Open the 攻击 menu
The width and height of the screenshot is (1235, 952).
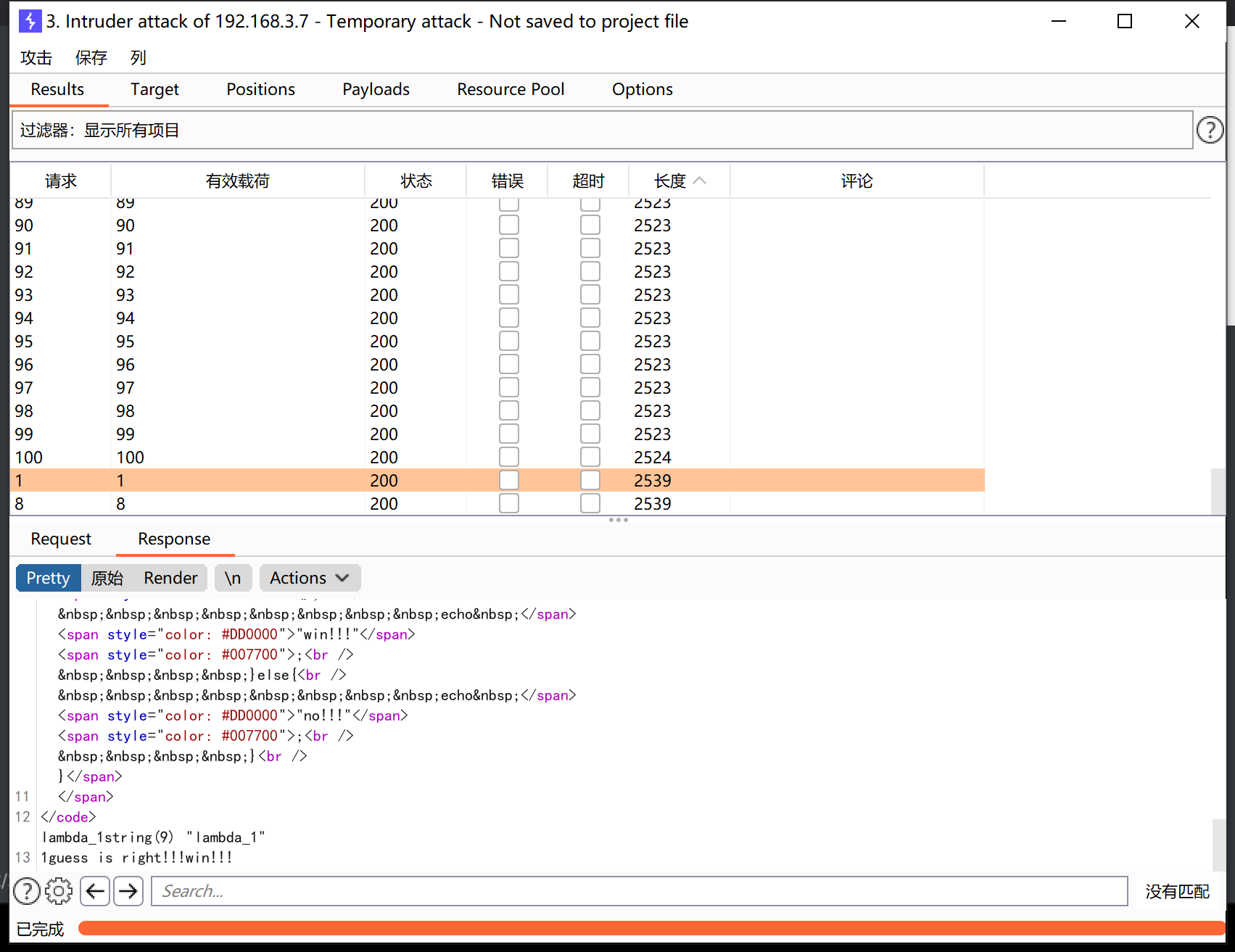[x=36, y=57]
